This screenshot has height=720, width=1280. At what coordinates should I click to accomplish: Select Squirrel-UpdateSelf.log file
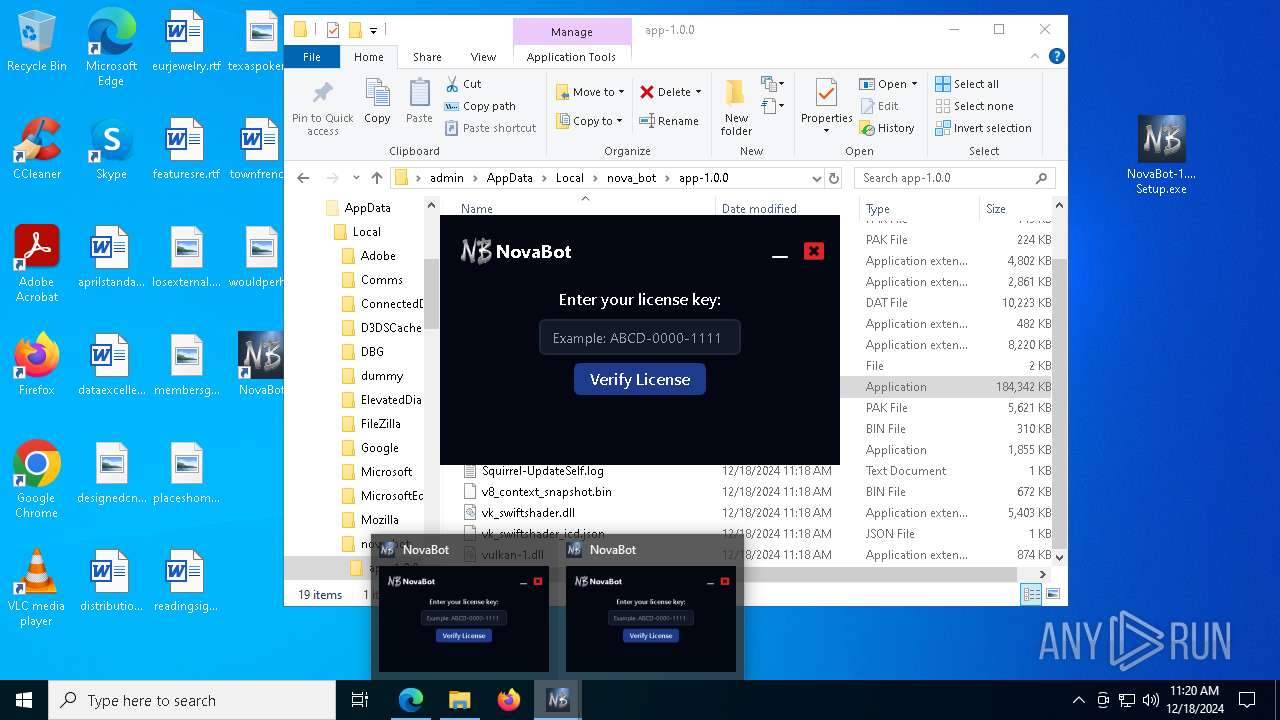pos(542,471)
